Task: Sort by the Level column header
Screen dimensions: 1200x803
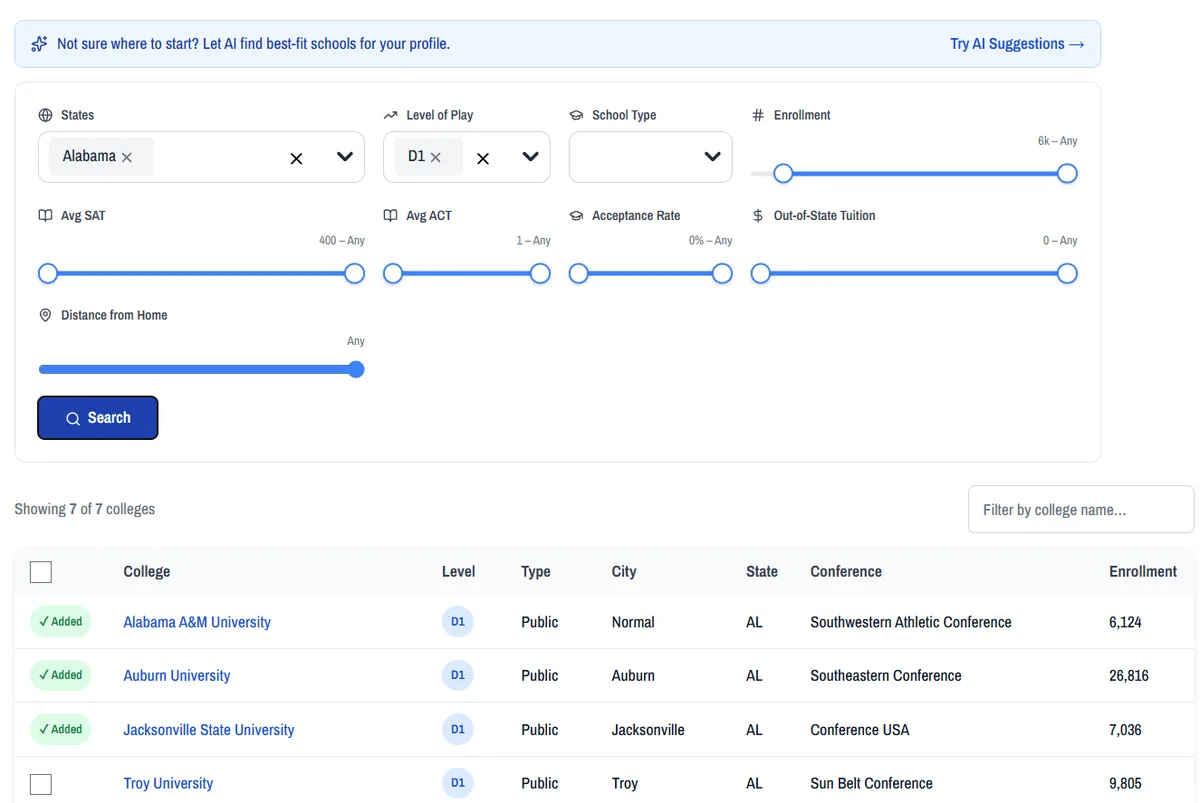Action: tap(459, 572)
